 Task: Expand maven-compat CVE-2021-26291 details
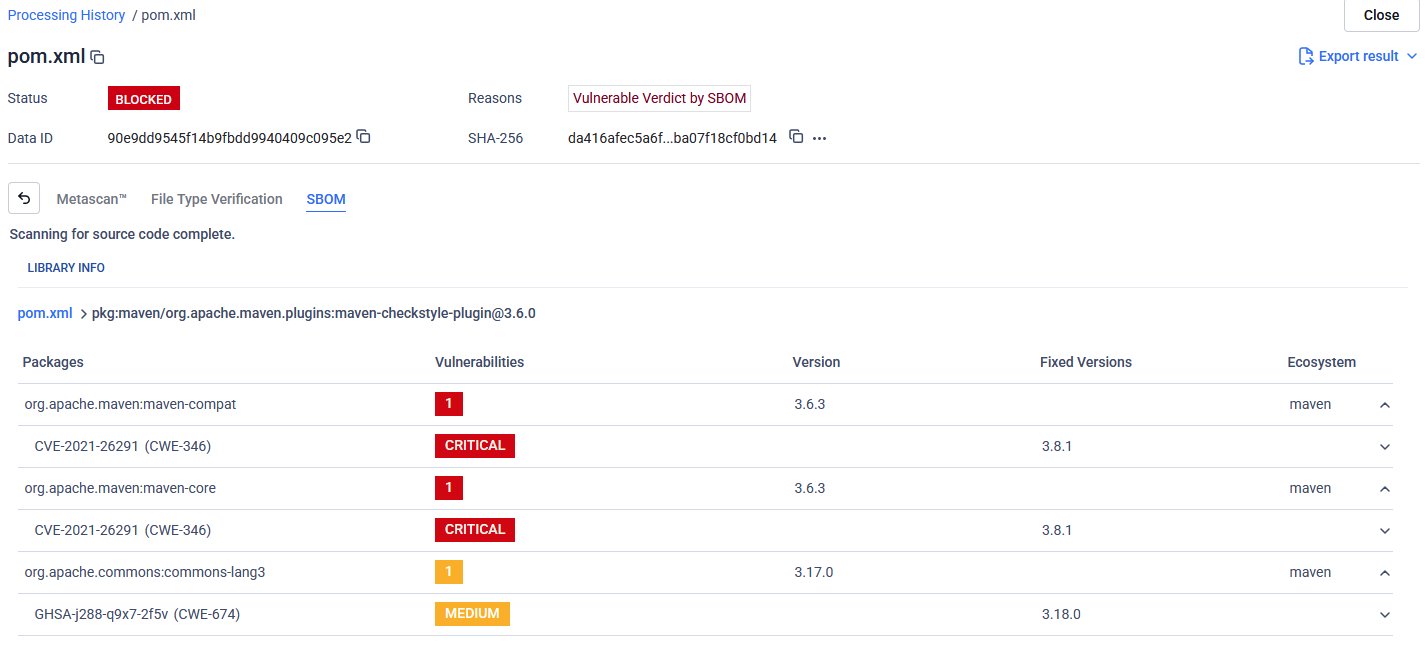tap(1384, 447)
